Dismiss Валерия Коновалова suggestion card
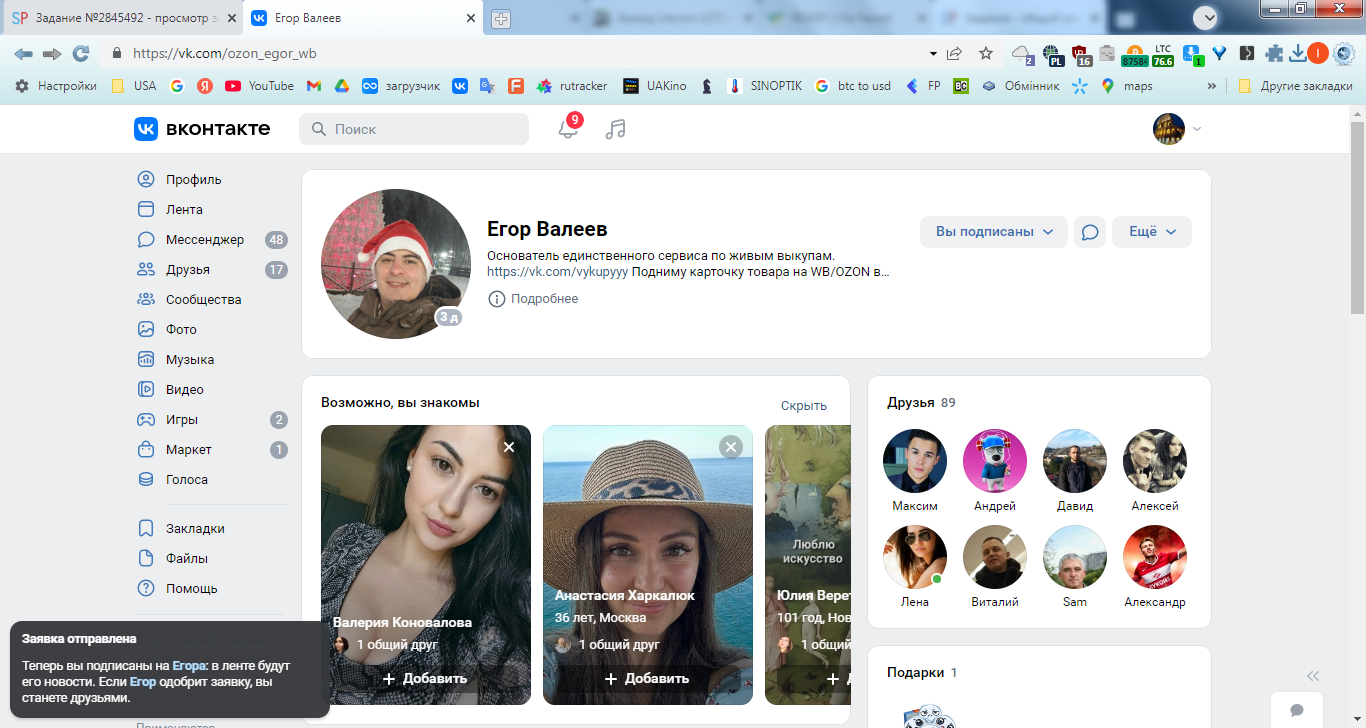1366x728 pixels. [x=509, y=447]
